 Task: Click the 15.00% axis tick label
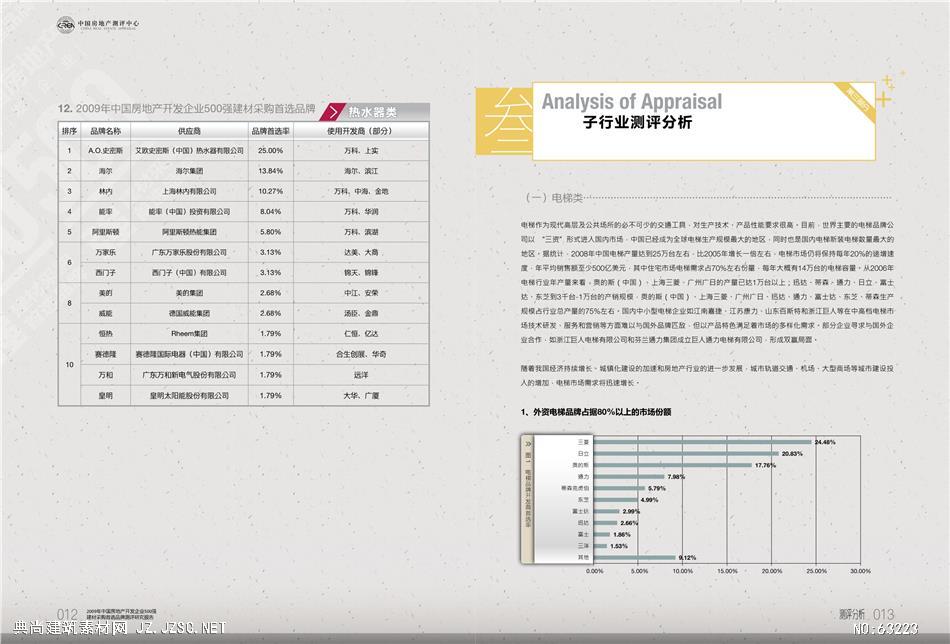727,571
